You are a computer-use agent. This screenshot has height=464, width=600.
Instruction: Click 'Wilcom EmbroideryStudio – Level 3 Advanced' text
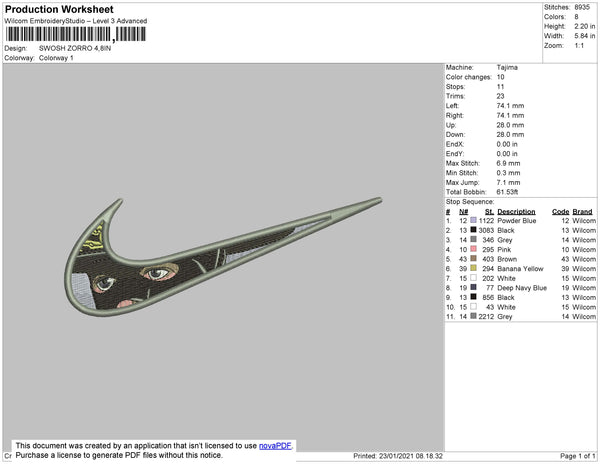point(76,21)
